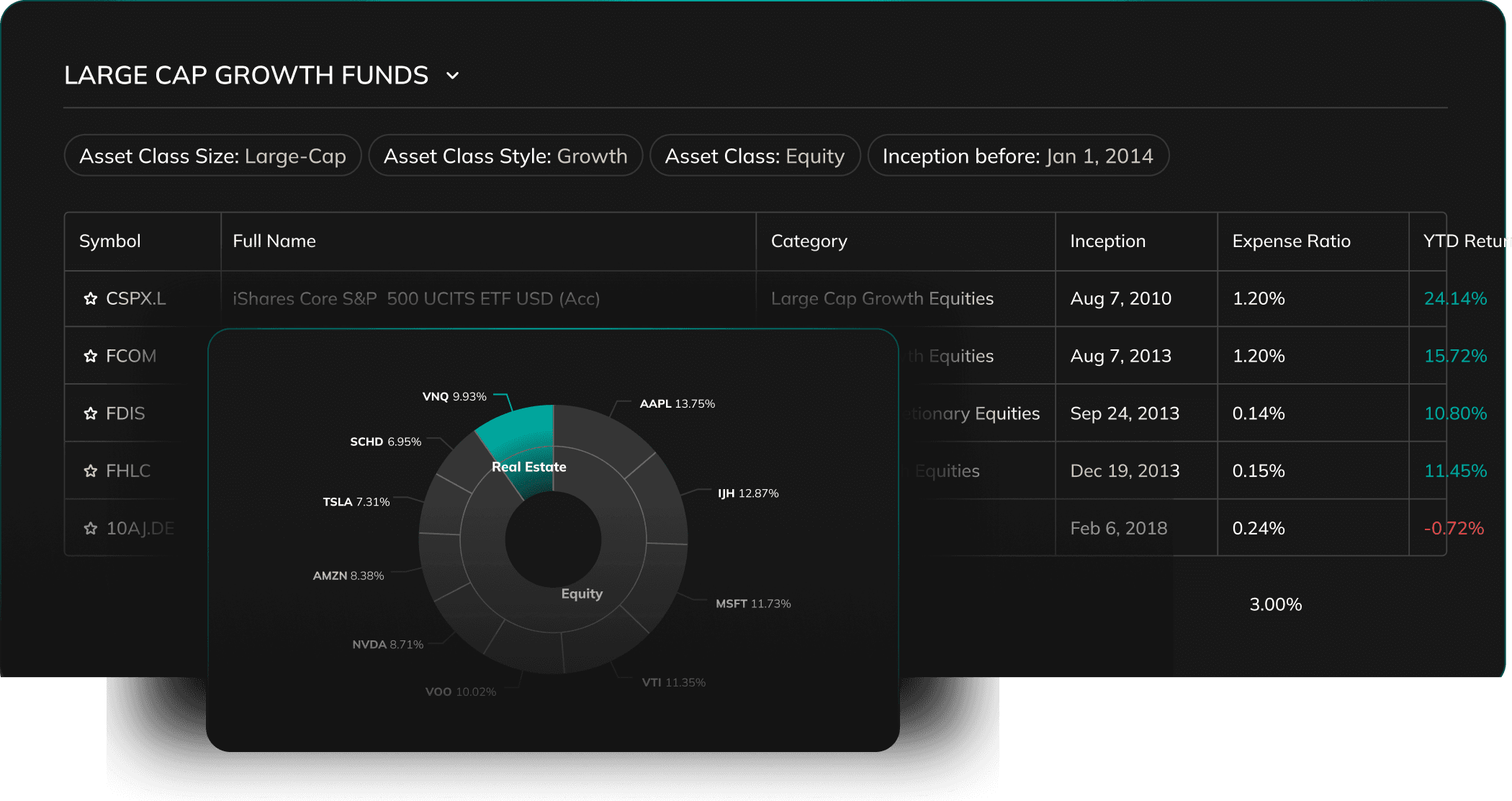Select the MSFT 11.73% chart label
Viewport: 1512px width, 801px height.
point(752,604)
